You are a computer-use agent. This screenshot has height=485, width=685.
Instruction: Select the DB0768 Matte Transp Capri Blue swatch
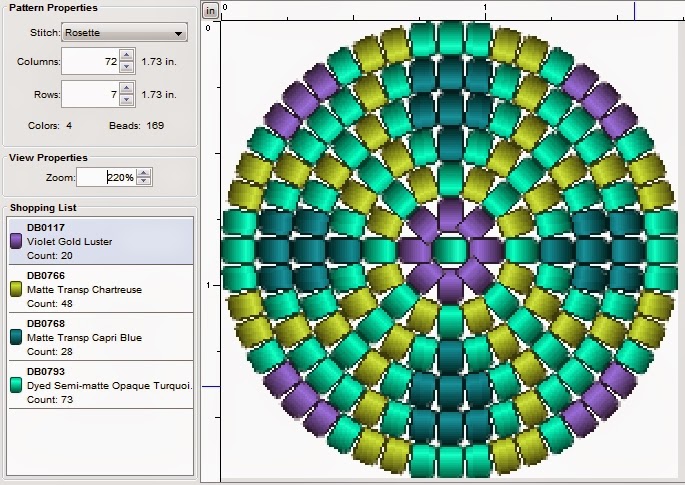tap(16, 337)
